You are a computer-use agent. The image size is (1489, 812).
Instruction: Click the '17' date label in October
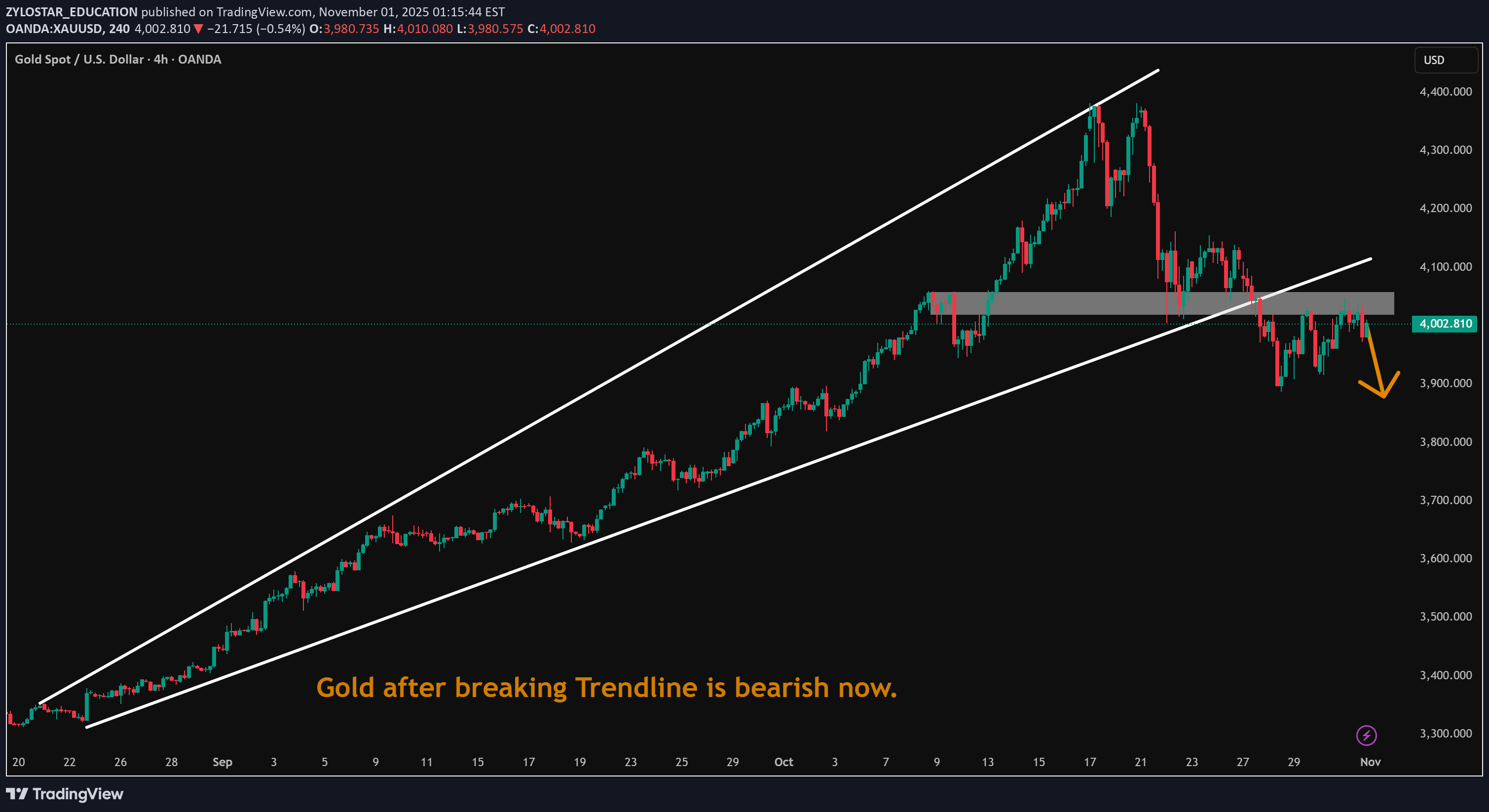[1089, 762]
